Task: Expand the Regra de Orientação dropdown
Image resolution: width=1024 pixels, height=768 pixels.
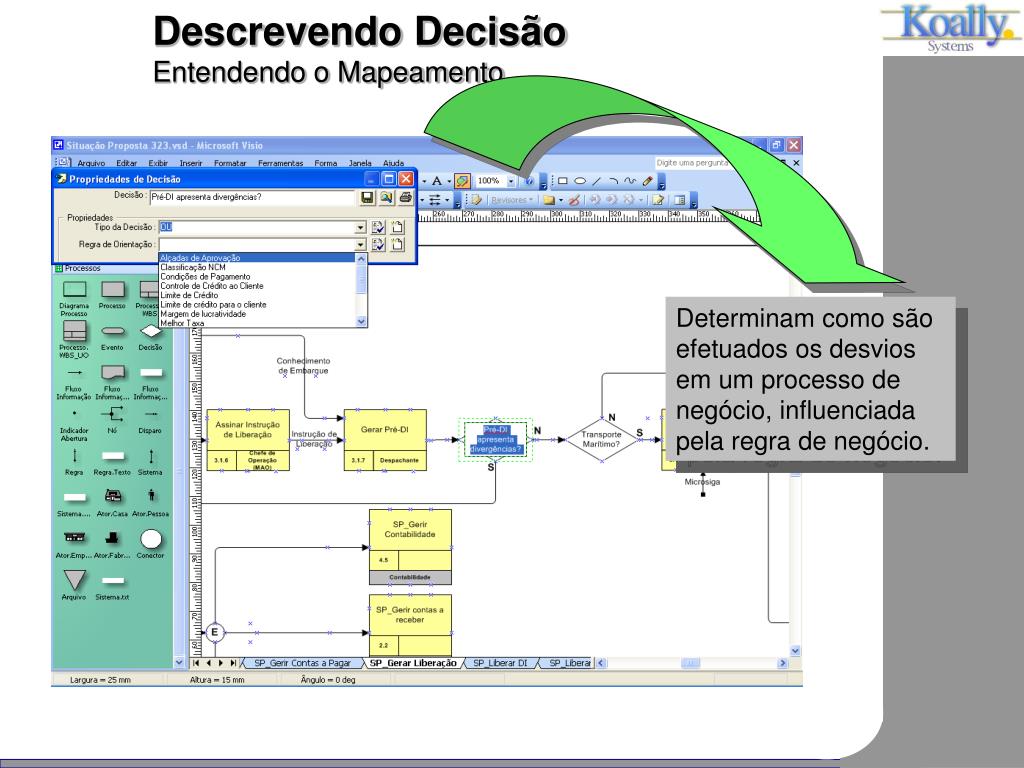Action: [x=360, y=244]
